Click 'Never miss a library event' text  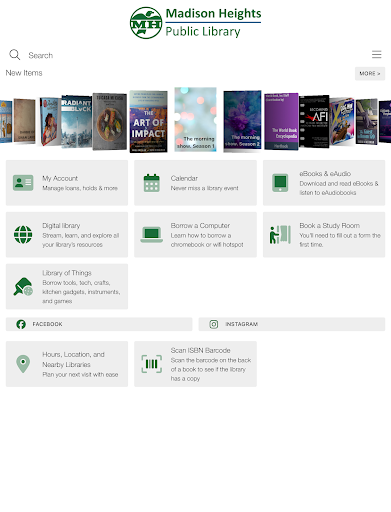(x=205, y=188)
